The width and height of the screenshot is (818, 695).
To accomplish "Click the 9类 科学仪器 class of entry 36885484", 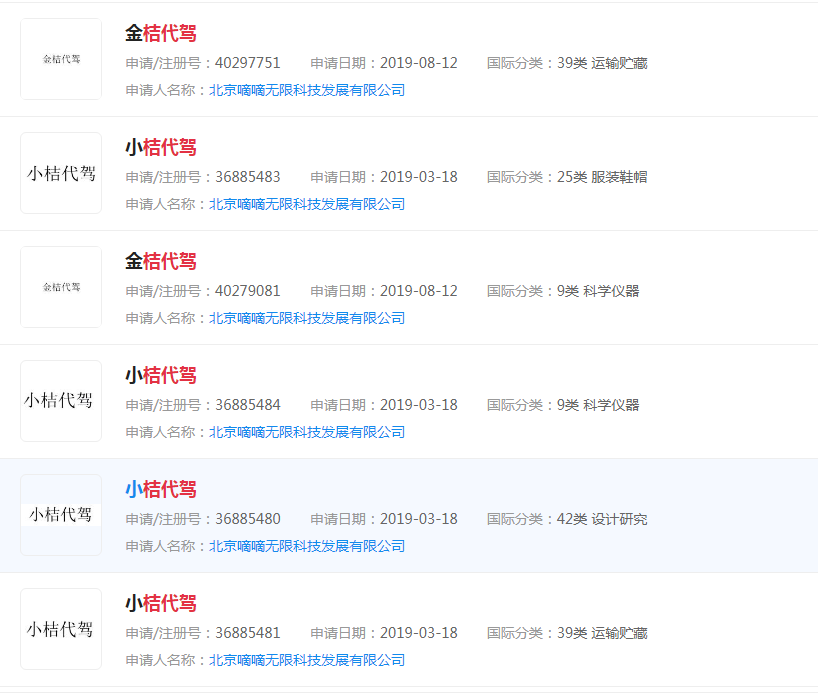I will [598, 405].
